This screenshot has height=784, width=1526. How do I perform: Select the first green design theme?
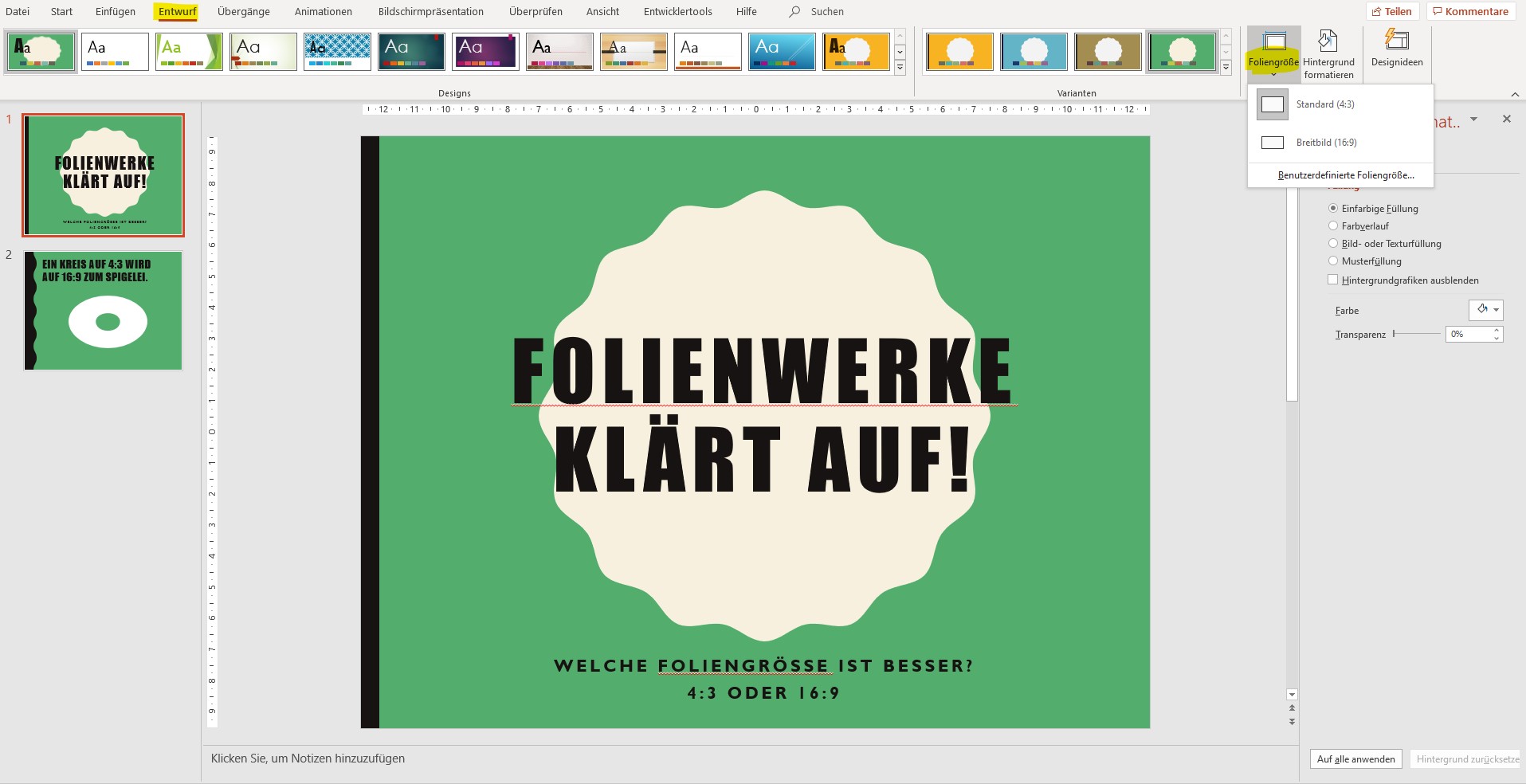pos(41,52)
